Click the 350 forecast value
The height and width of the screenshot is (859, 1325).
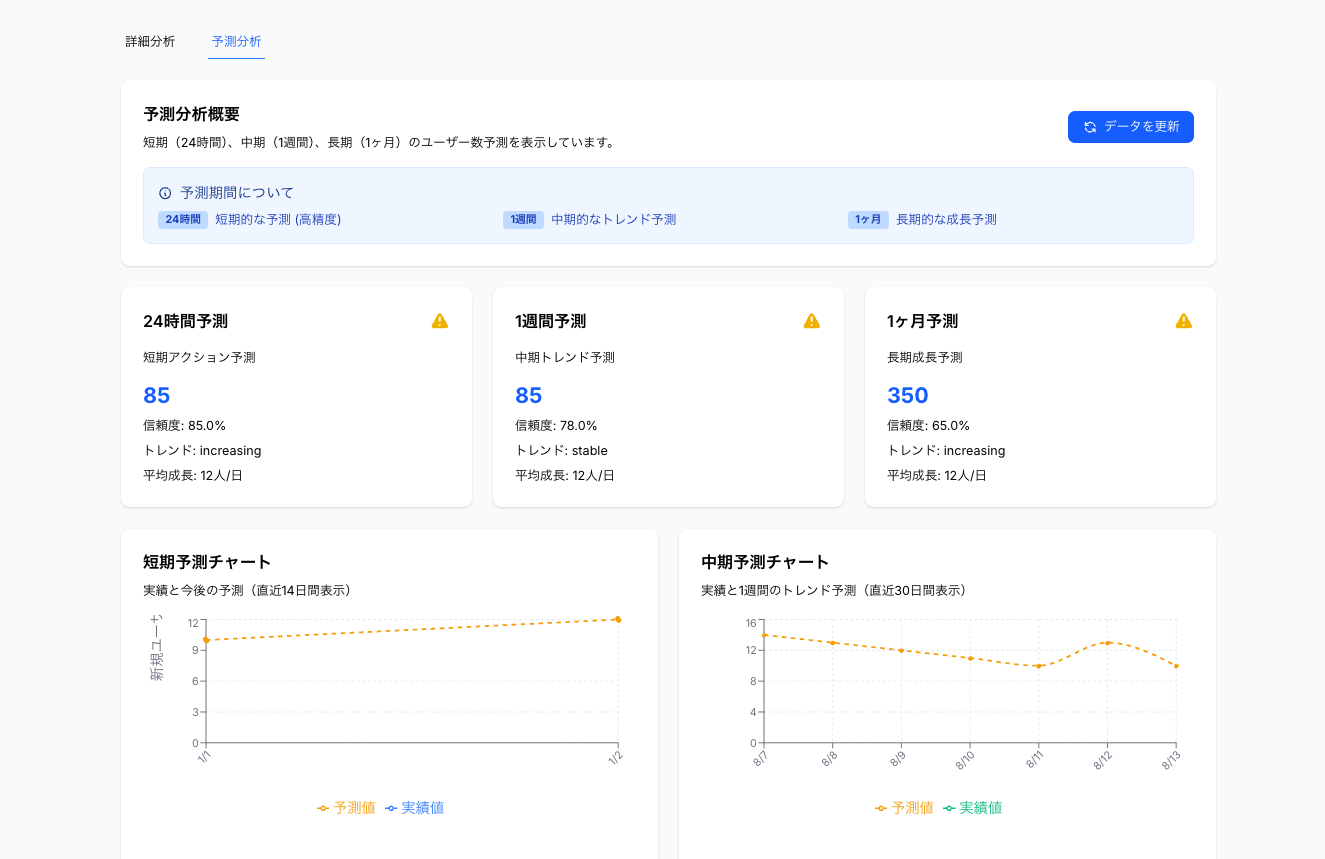(908, 395)
